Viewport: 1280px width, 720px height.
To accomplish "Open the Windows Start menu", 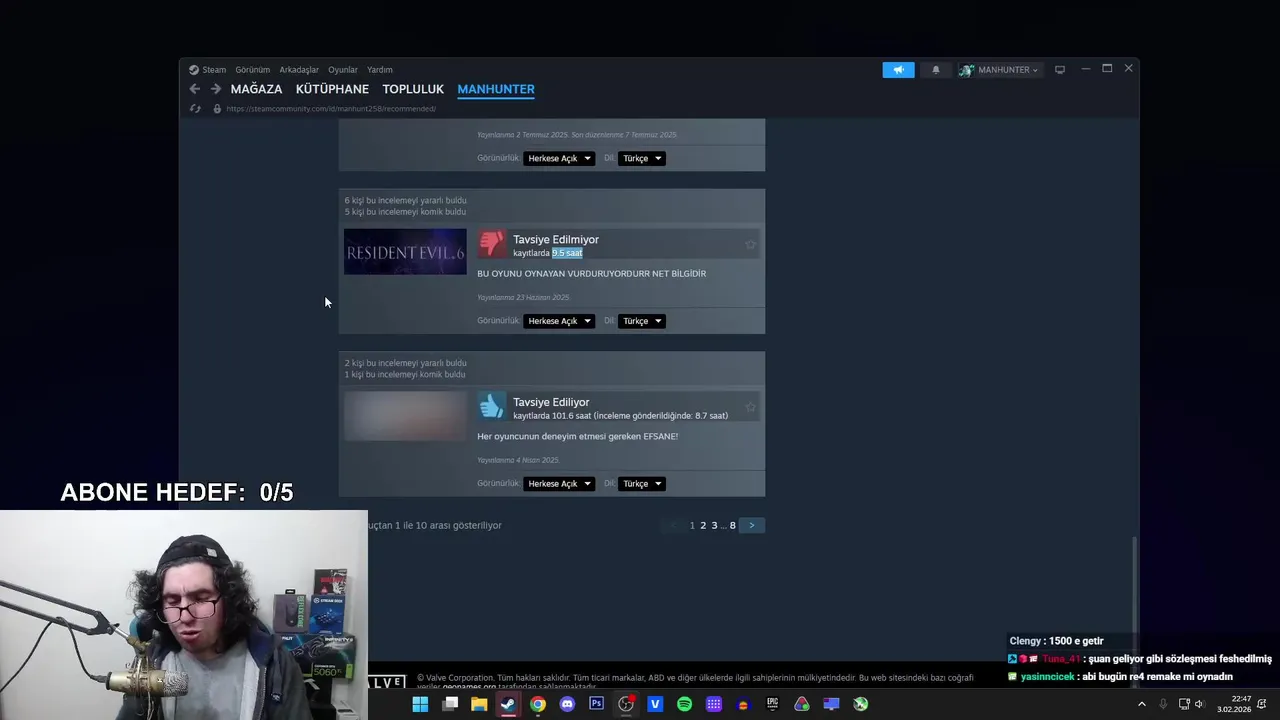I will 421,704.
